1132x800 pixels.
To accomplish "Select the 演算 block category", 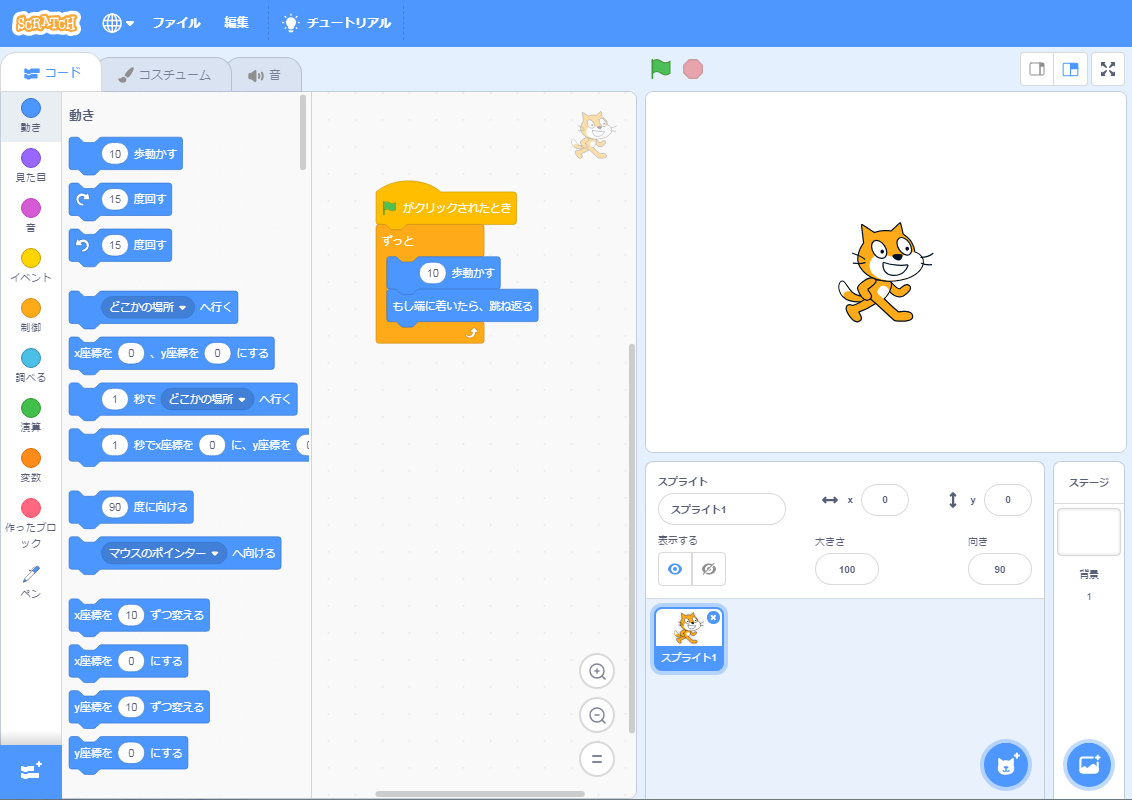I will [30, 415].
